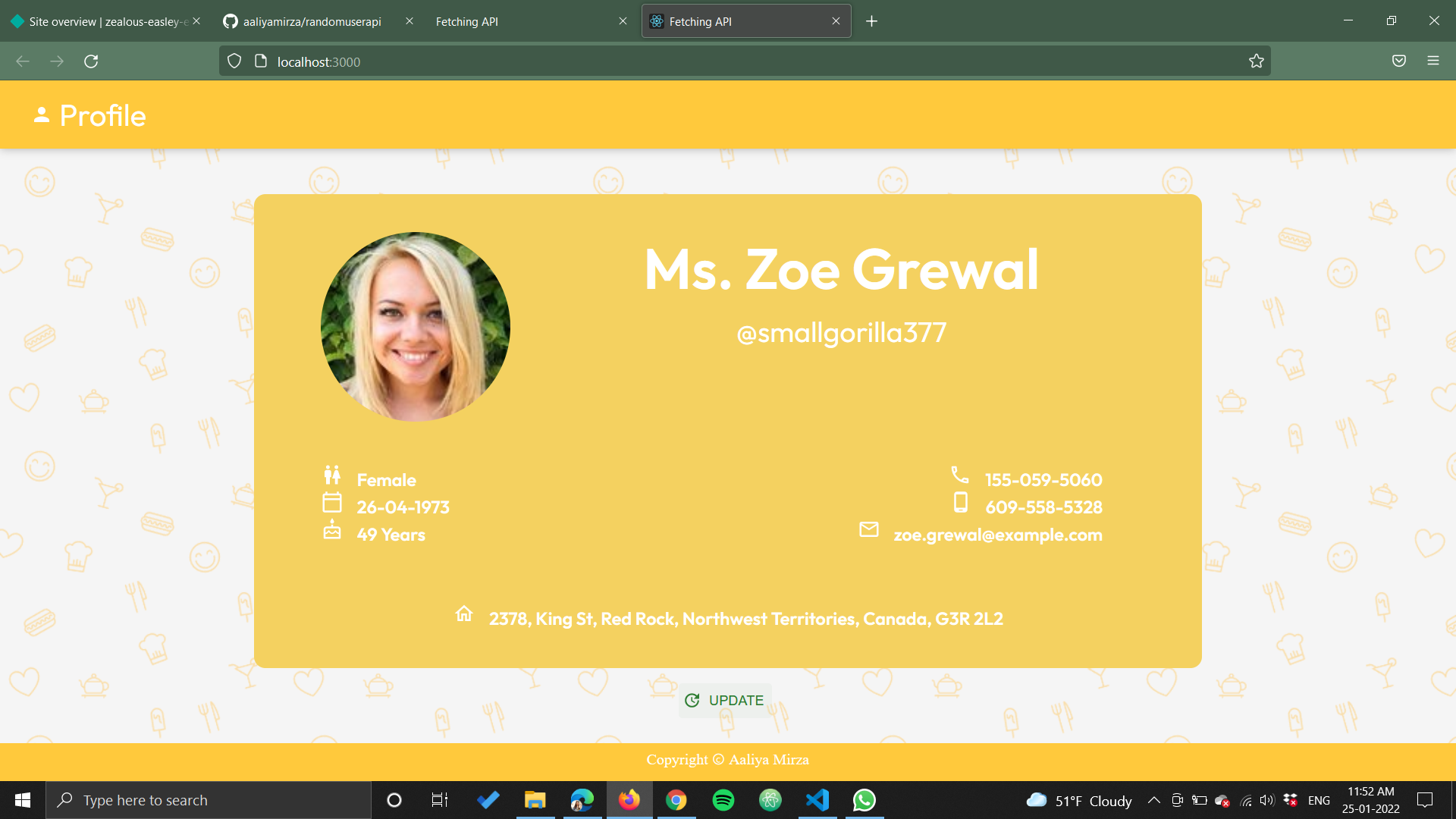The height and width of the screenshot is (819, 1456).
Task: Click the calendar icon next to 26-04-1973
Action: coord(332,503)
